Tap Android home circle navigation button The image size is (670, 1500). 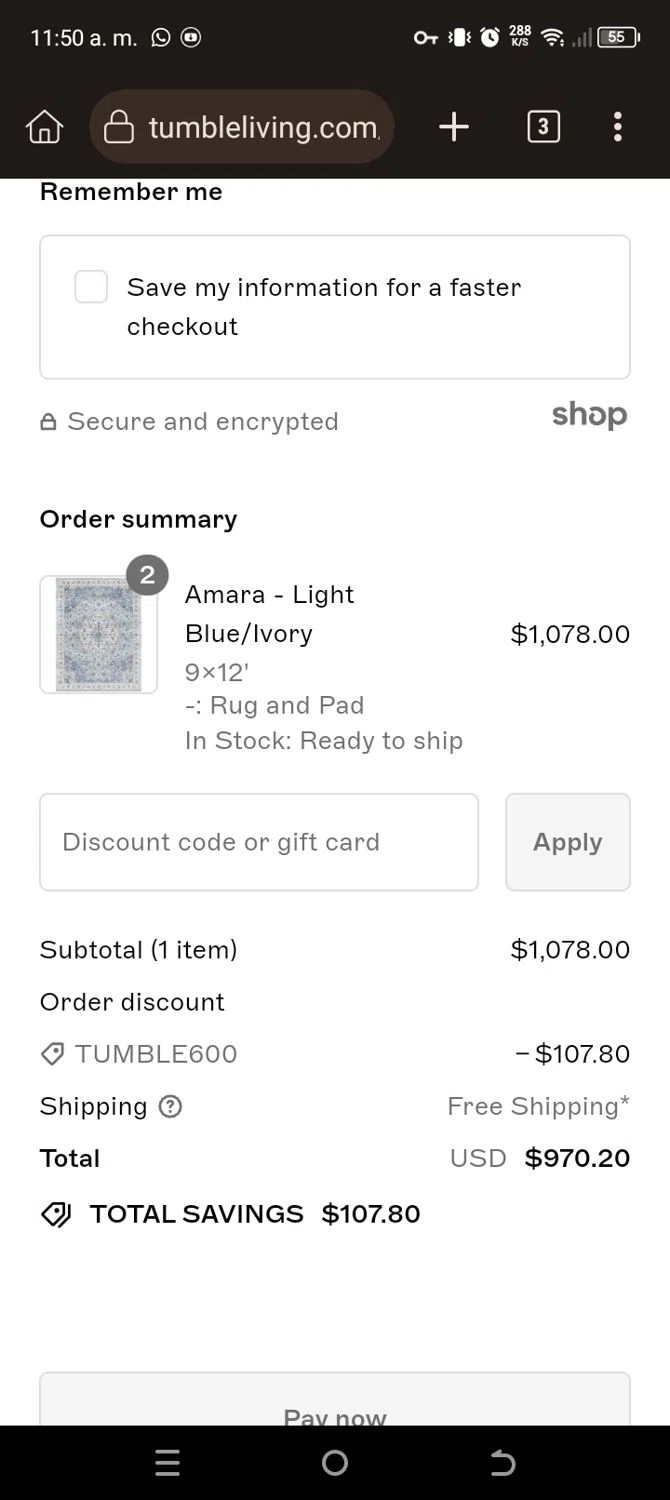(x=335, y=1463)
